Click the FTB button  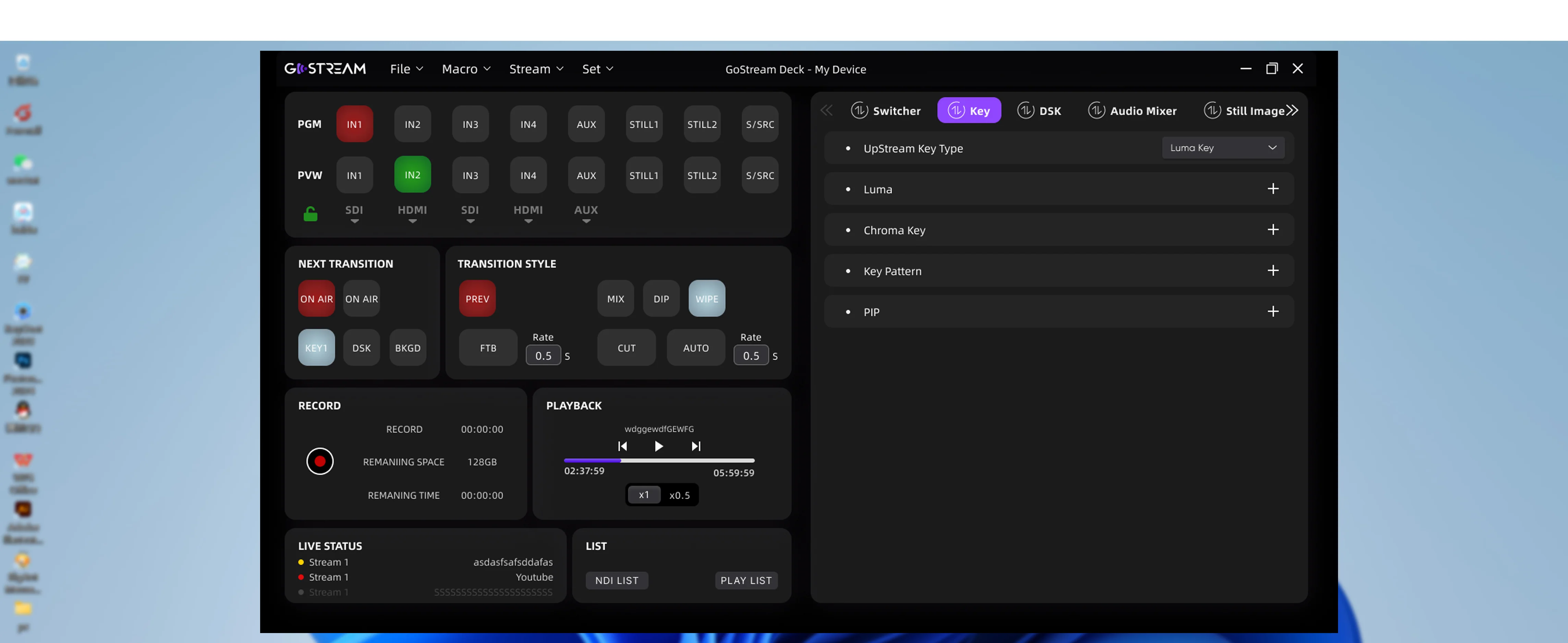pos(488,348)
